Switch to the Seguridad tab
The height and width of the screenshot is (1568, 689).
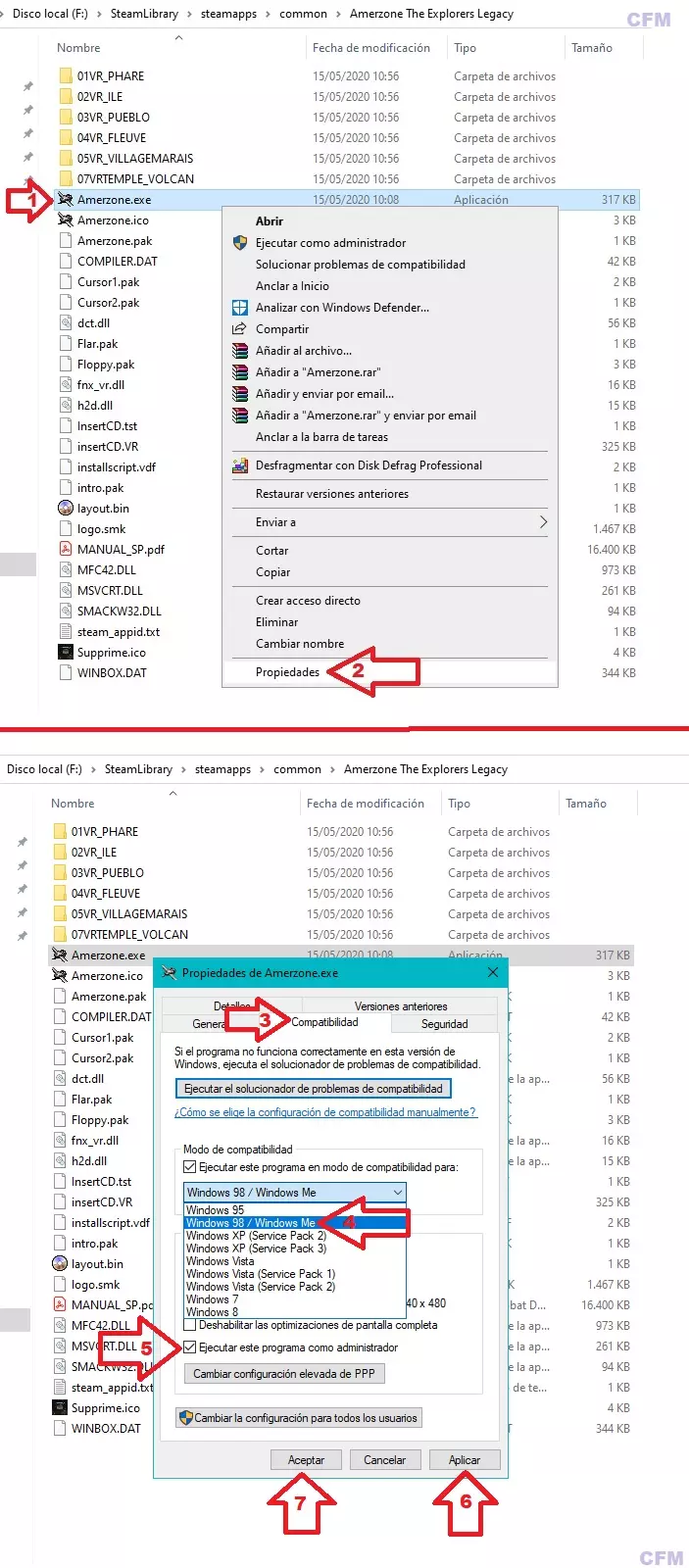[444, 1024]
